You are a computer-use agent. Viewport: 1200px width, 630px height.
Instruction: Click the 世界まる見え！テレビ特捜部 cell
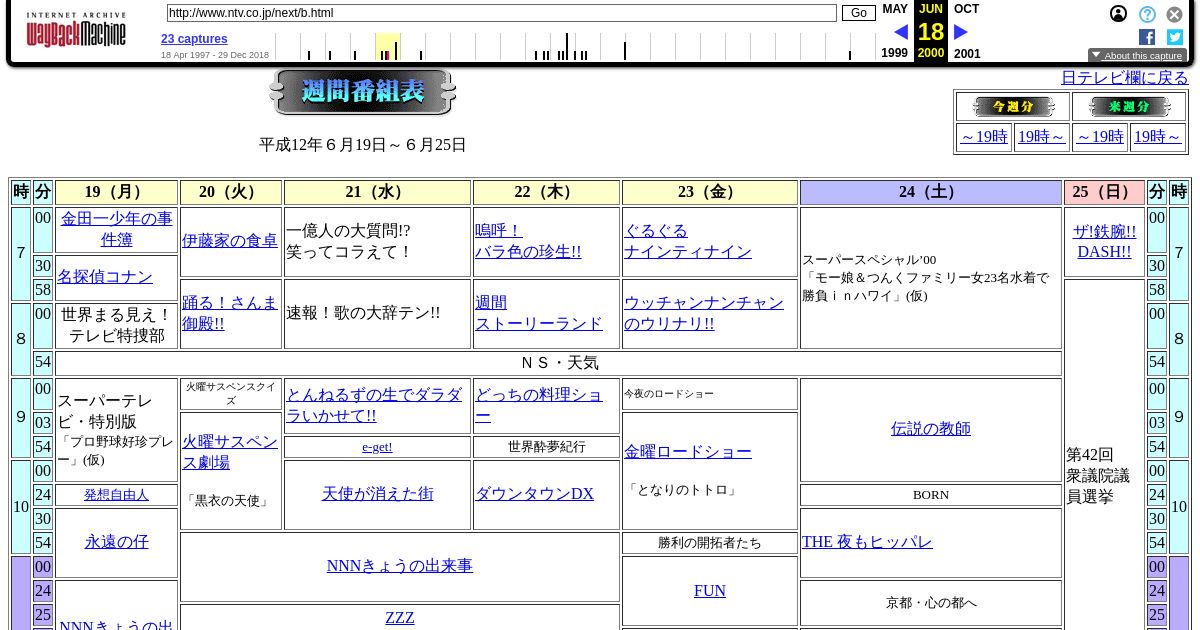tap(116, 326)
